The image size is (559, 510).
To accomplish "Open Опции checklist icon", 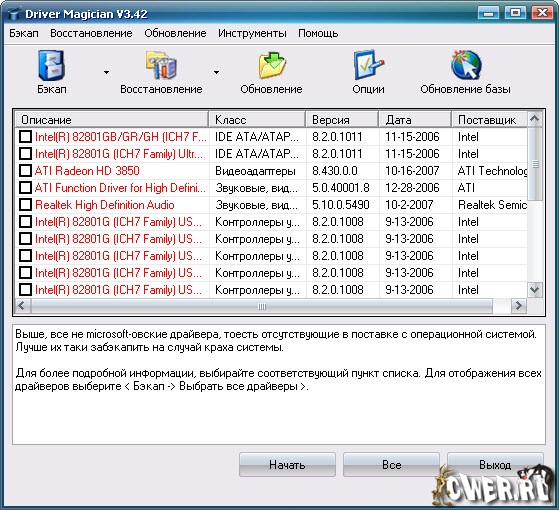I will pyautogui.click(x=369, y=65).
